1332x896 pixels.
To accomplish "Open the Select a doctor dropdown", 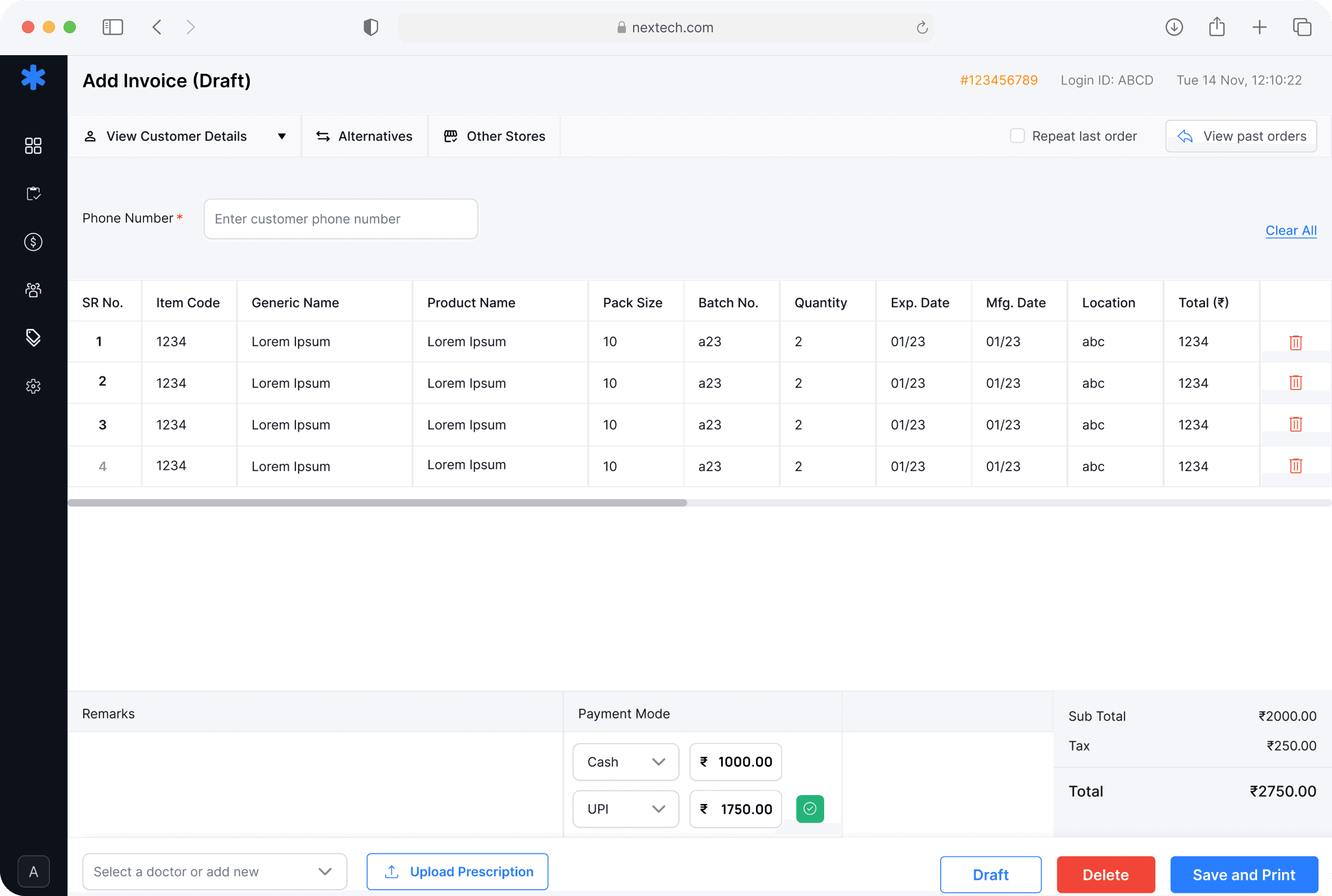I will 214,872.
